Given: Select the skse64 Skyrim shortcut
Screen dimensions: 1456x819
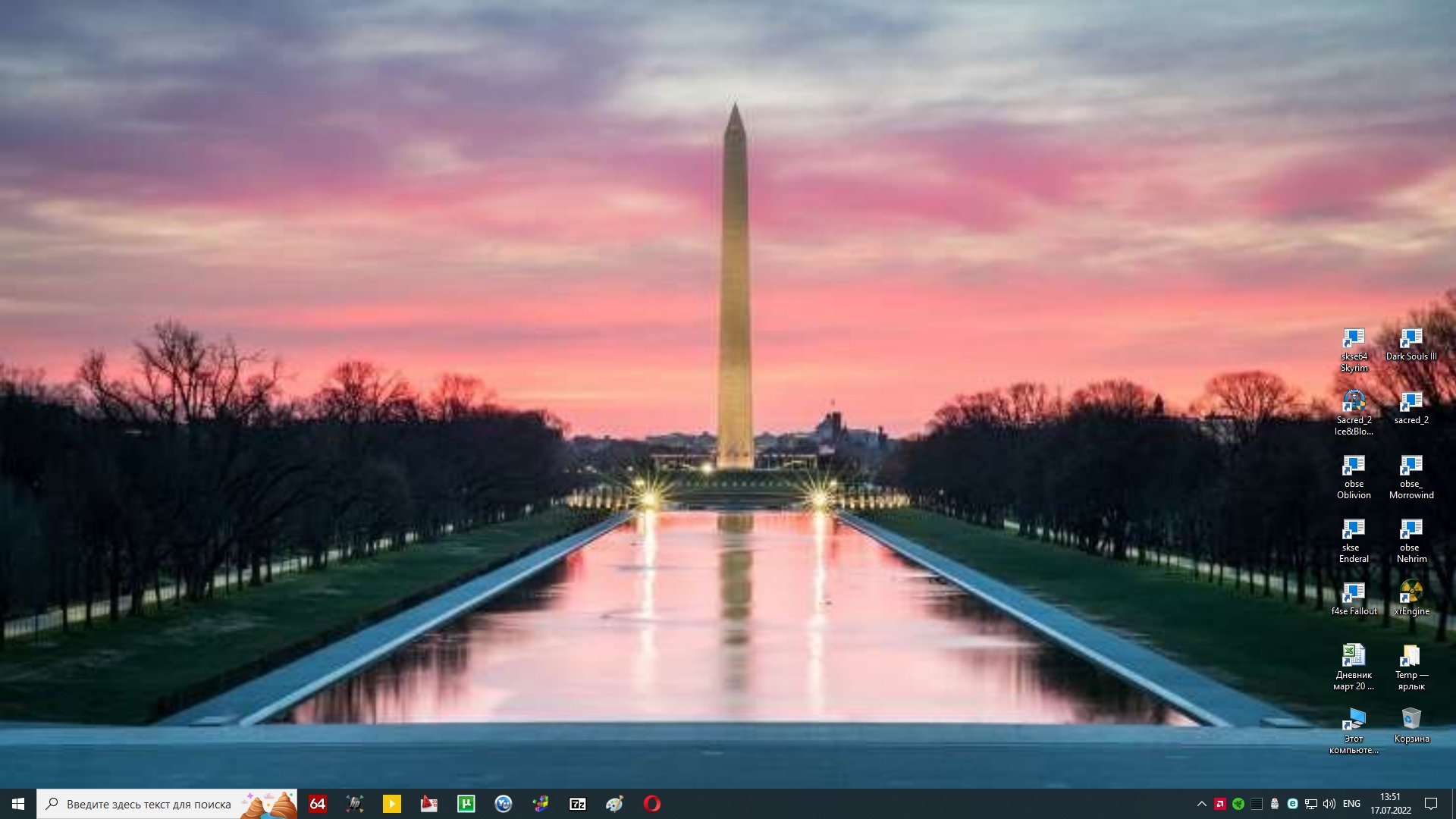Looking at the screenshot, I should 1354,349.
